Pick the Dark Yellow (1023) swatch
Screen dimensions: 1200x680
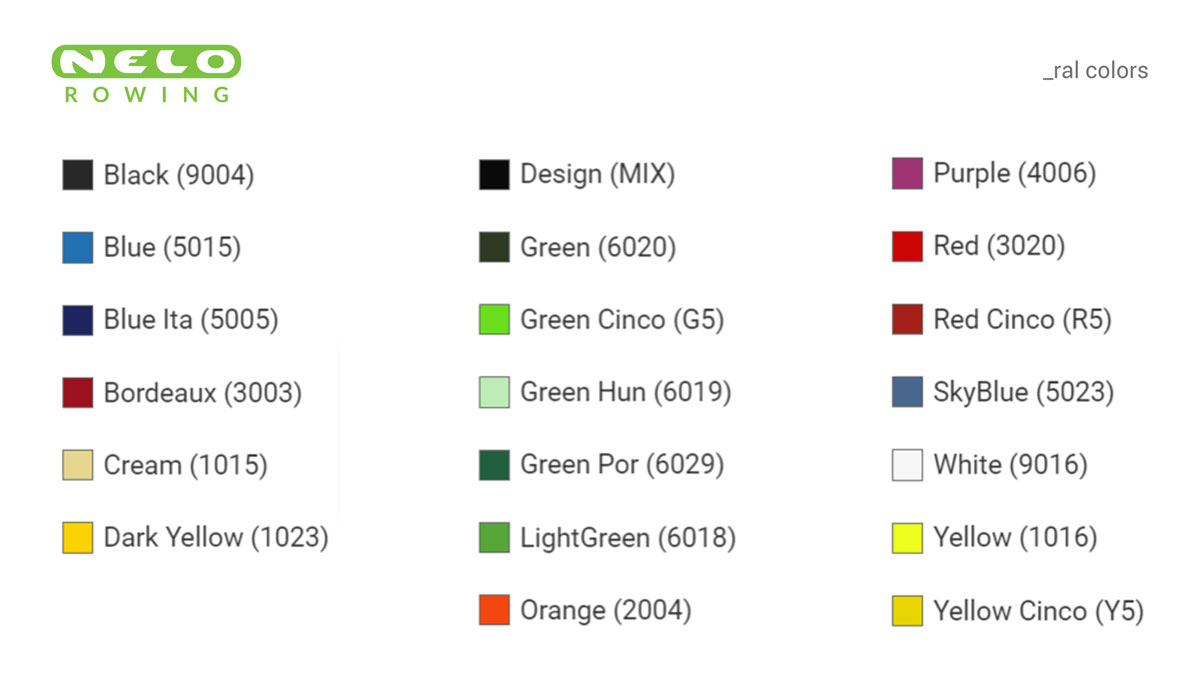pos(78,537)
